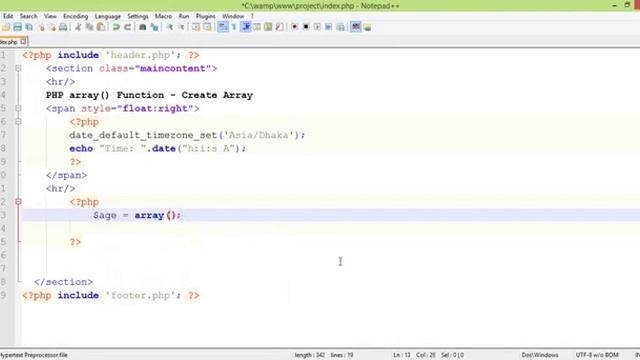Toggle synchronize vertical scrolling icon
Screen dimensions: 640x360
(x=196, y=27)
